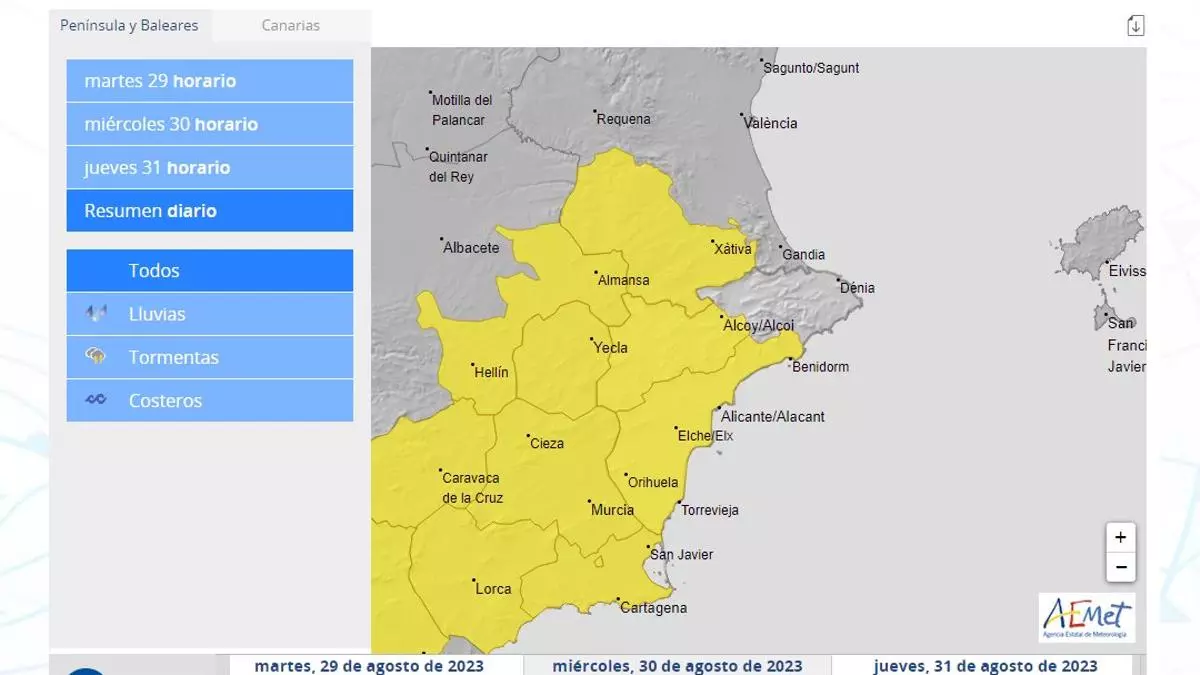This screenshot has height=675, width=1200.
Task: Click the rain icon beside Lluvias
Action: click(96, 314)
